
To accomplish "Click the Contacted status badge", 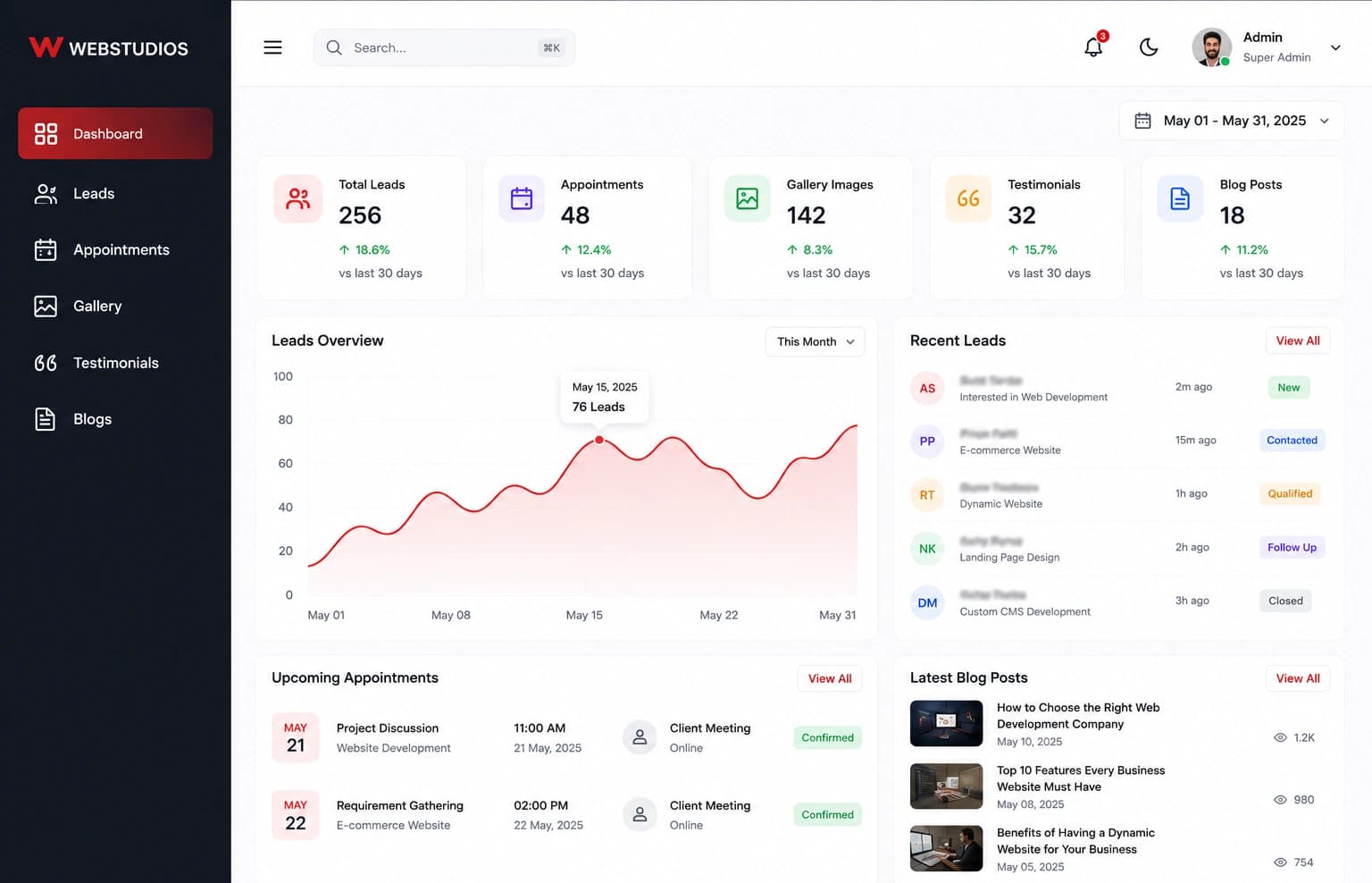I will [1292, 440].
